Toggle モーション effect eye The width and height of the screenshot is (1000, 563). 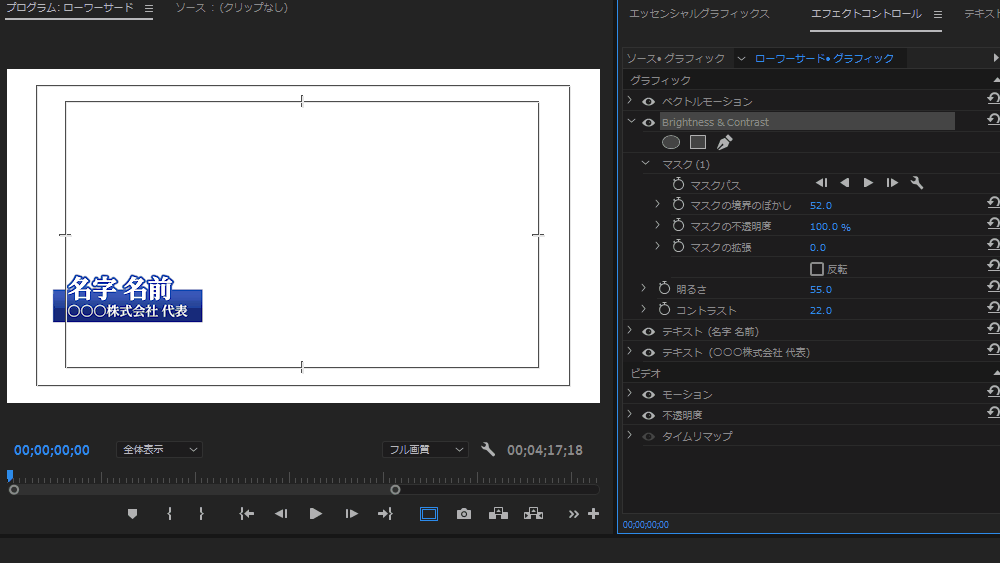[x=649, y=395]
